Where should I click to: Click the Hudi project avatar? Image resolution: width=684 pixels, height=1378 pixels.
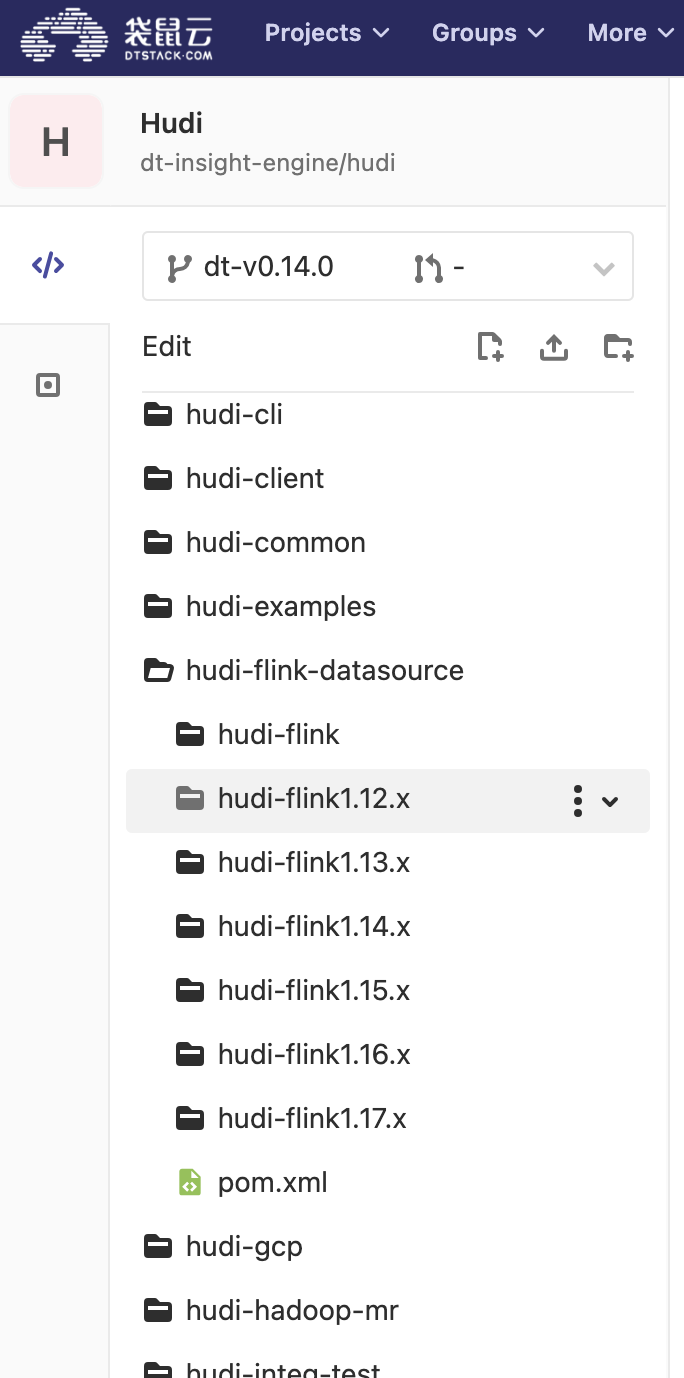click(x=56, y=142)
